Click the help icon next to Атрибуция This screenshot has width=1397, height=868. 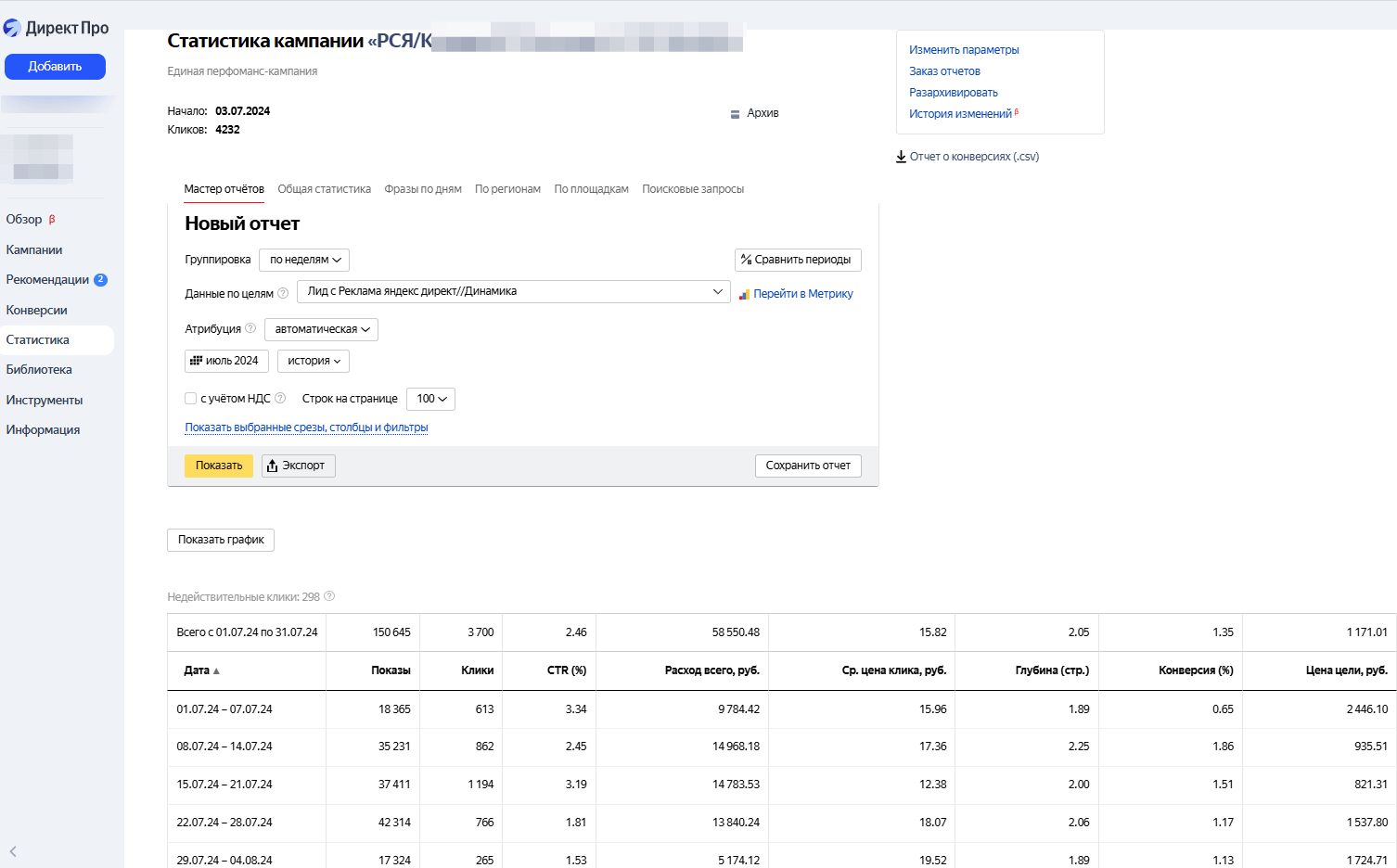pyautogui.click(x=250, y=328)
